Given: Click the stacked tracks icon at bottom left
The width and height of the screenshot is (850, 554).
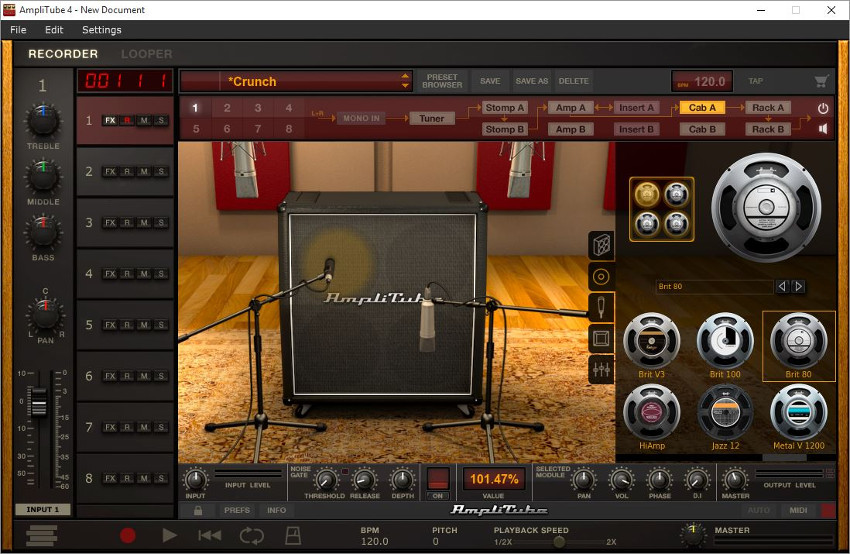Looking at the screenshot, I should click(42, 536).
